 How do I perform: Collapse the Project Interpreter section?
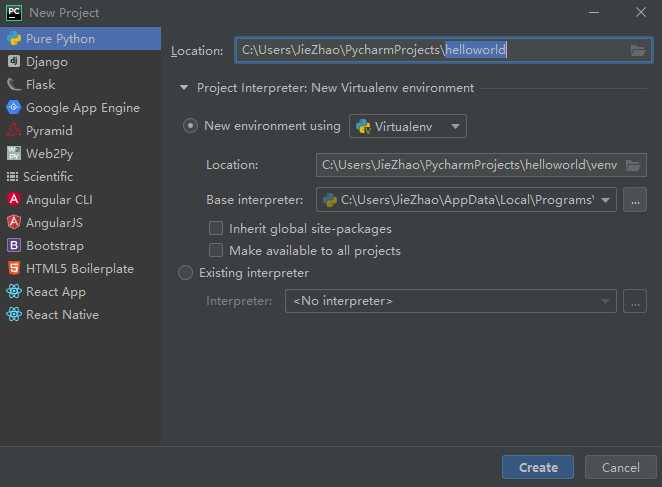point(184,88)
